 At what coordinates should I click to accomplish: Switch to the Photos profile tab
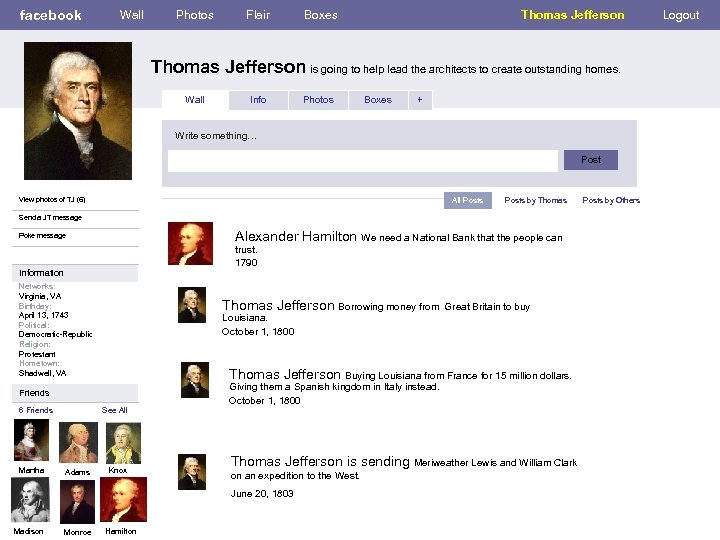pyautogui.click(x=318, y=100)
